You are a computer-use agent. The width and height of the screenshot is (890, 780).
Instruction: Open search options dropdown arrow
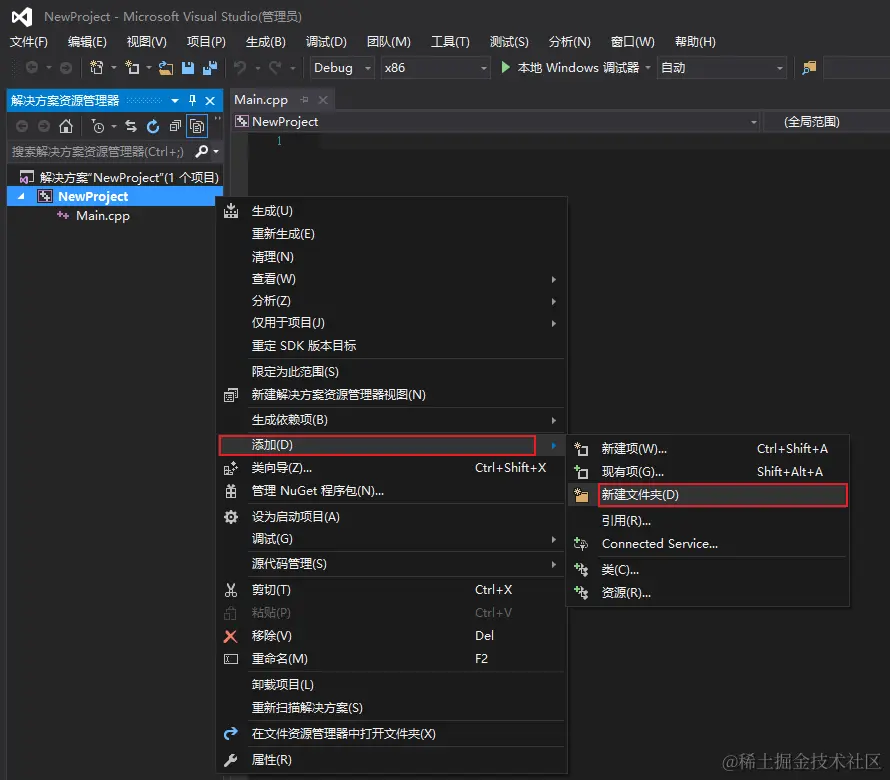pos(216,152)
